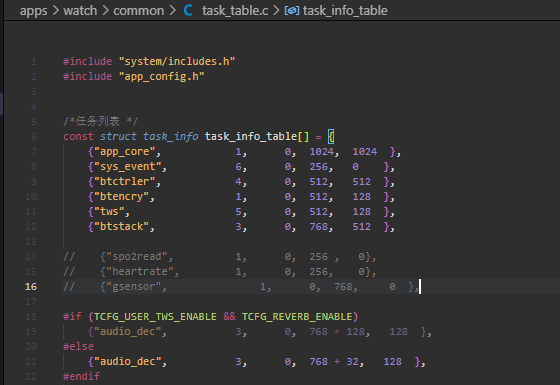Click the #else directive on line 20
The height and width of the screenshot is (385, 560).
79,346
